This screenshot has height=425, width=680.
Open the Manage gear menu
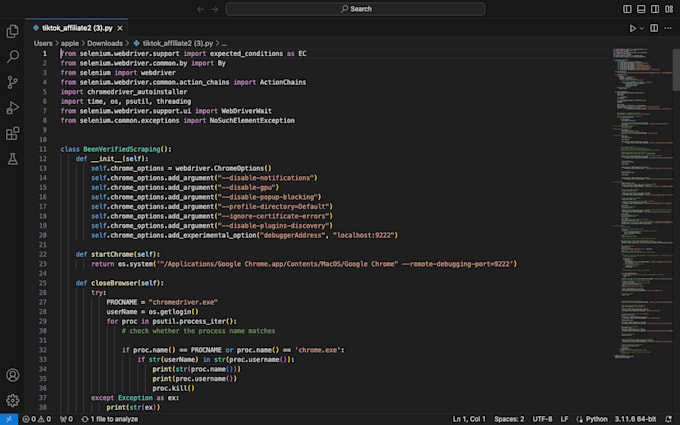(x=13, y=400)
